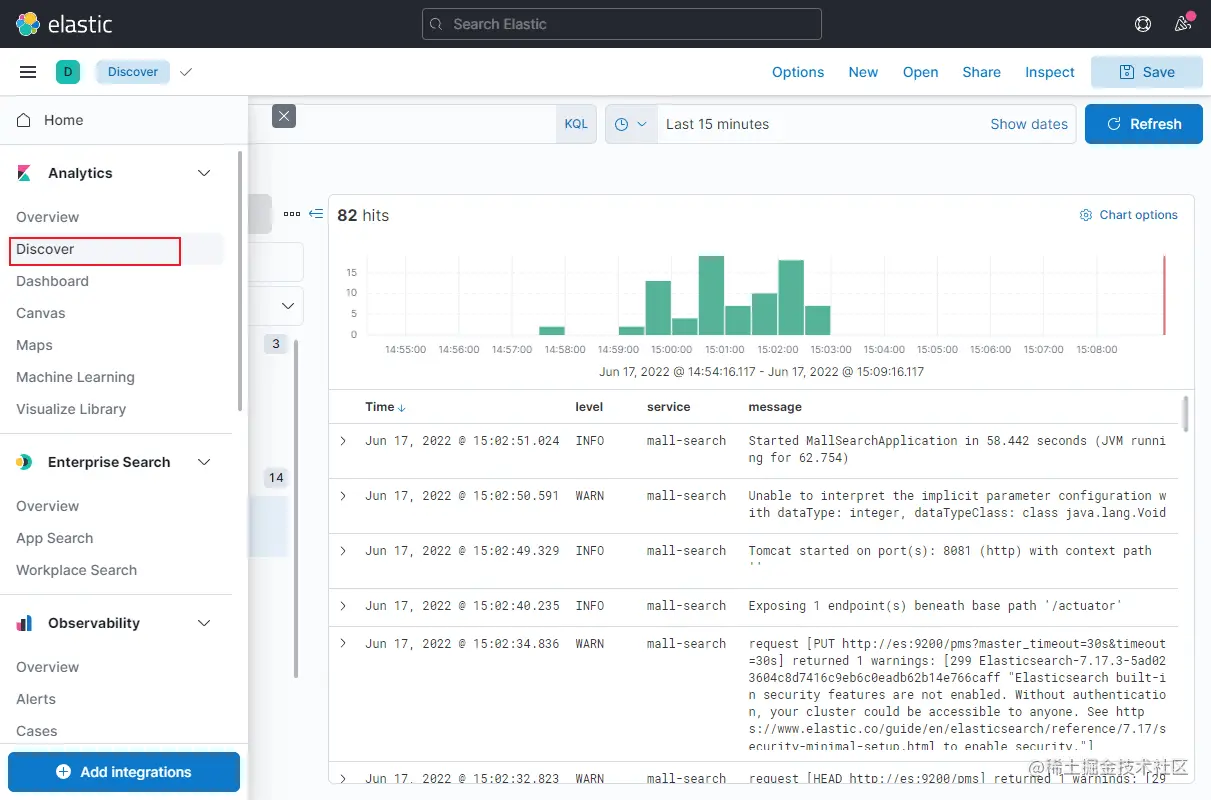The height and width of the screenshot is (800, 1211).
Task: Collapse the Observability section
Action: coord(204,623)
